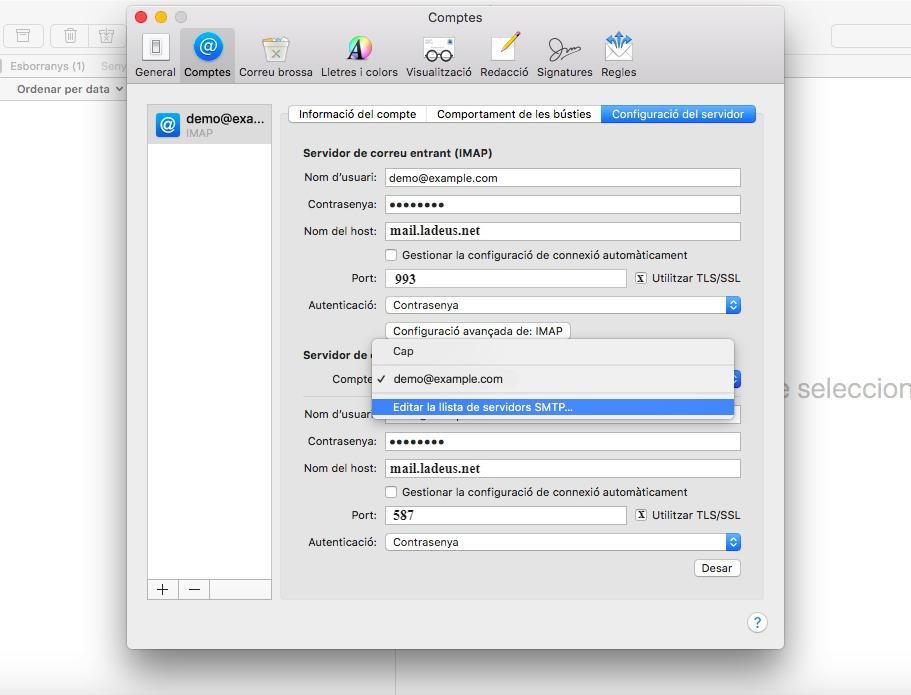Open the General preferences pane
The width and height of the screenshot is (911, 695).
click(x=155, y=55)
